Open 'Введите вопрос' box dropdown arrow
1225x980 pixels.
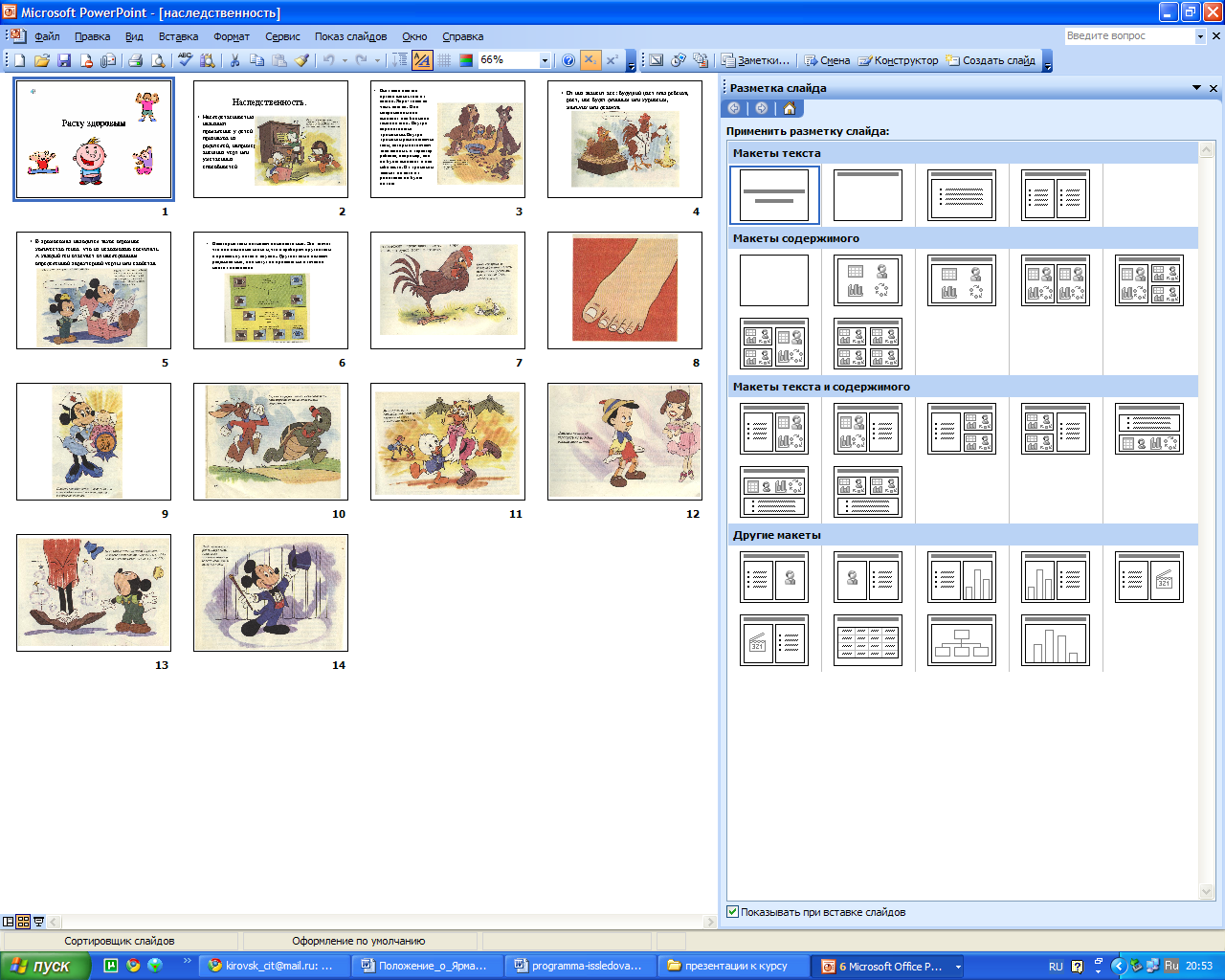pos(1200,36)
